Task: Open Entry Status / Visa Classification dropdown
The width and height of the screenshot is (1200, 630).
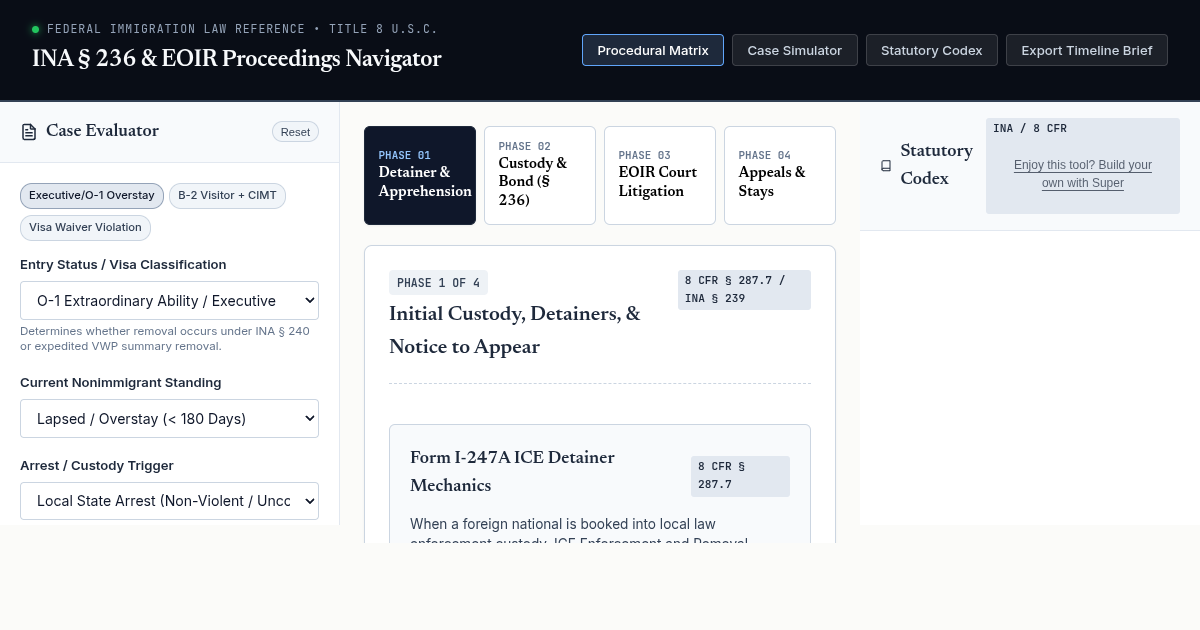Action: [x=169, y=301]
